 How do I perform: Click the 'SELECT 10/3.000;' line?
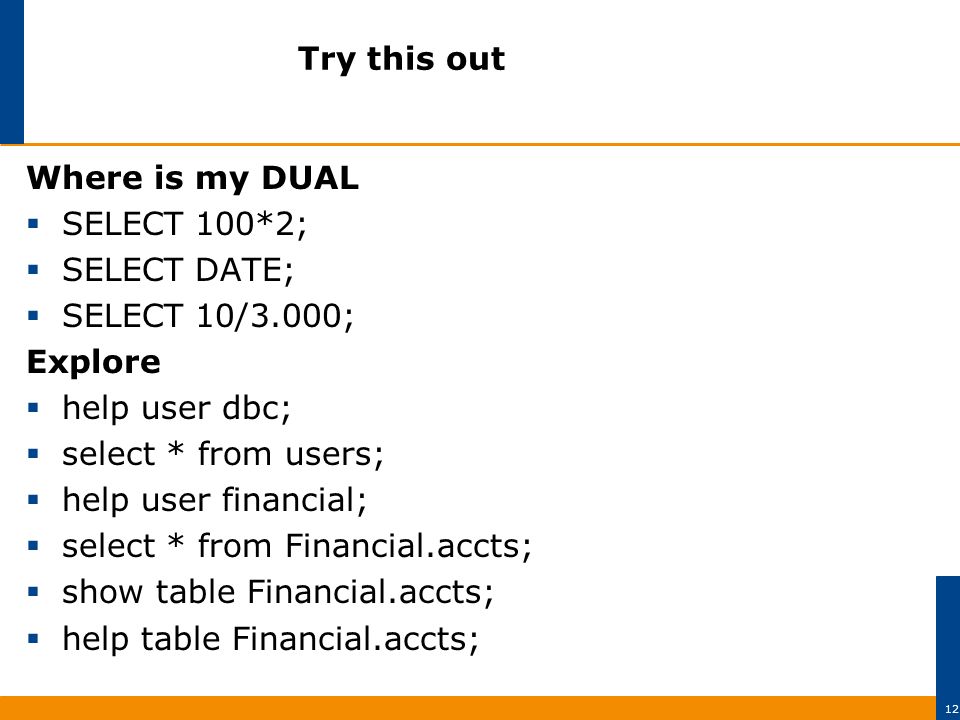[x=208, y=316]
